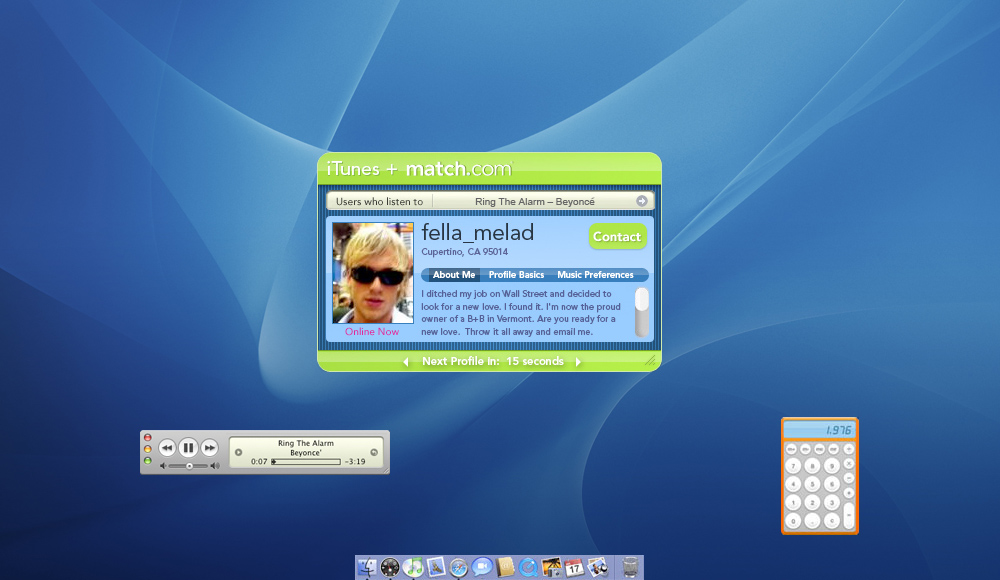Image resolution: width=1000 pixels, height=580 pixels.
Task: Open iPhoto from the dock
Action: coord(552,567)
